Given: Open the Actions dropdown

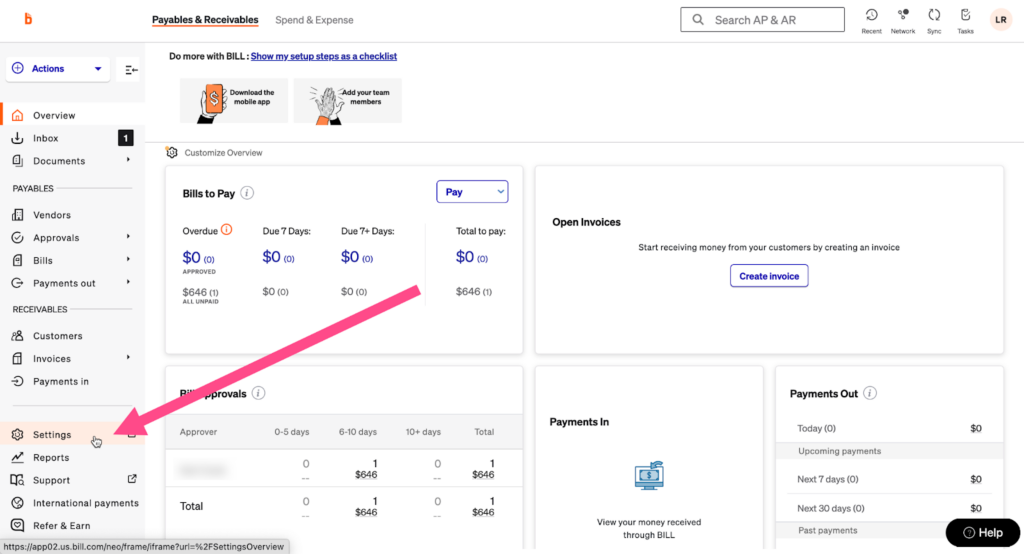Looking at the screenshot, I should click(x=58, y=69).
